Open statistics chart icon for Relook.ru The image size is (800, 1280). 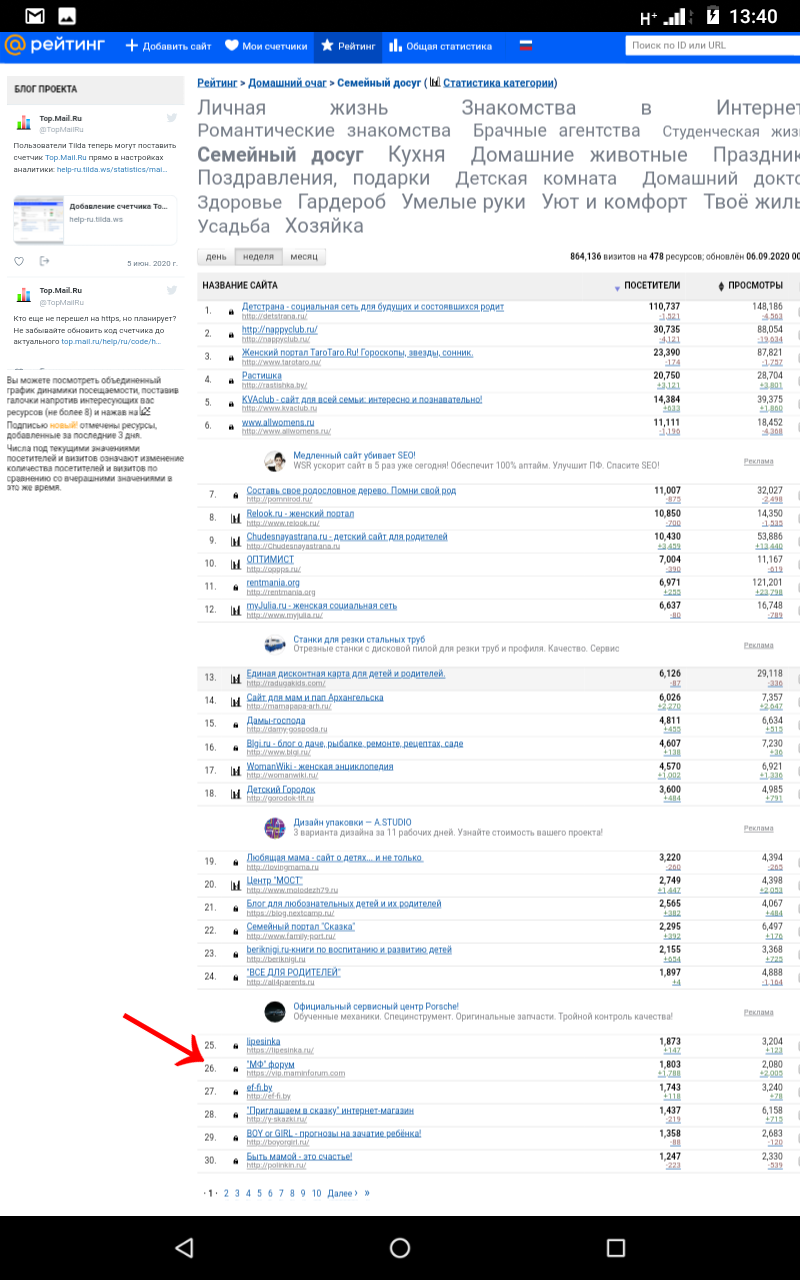[235, 518]
